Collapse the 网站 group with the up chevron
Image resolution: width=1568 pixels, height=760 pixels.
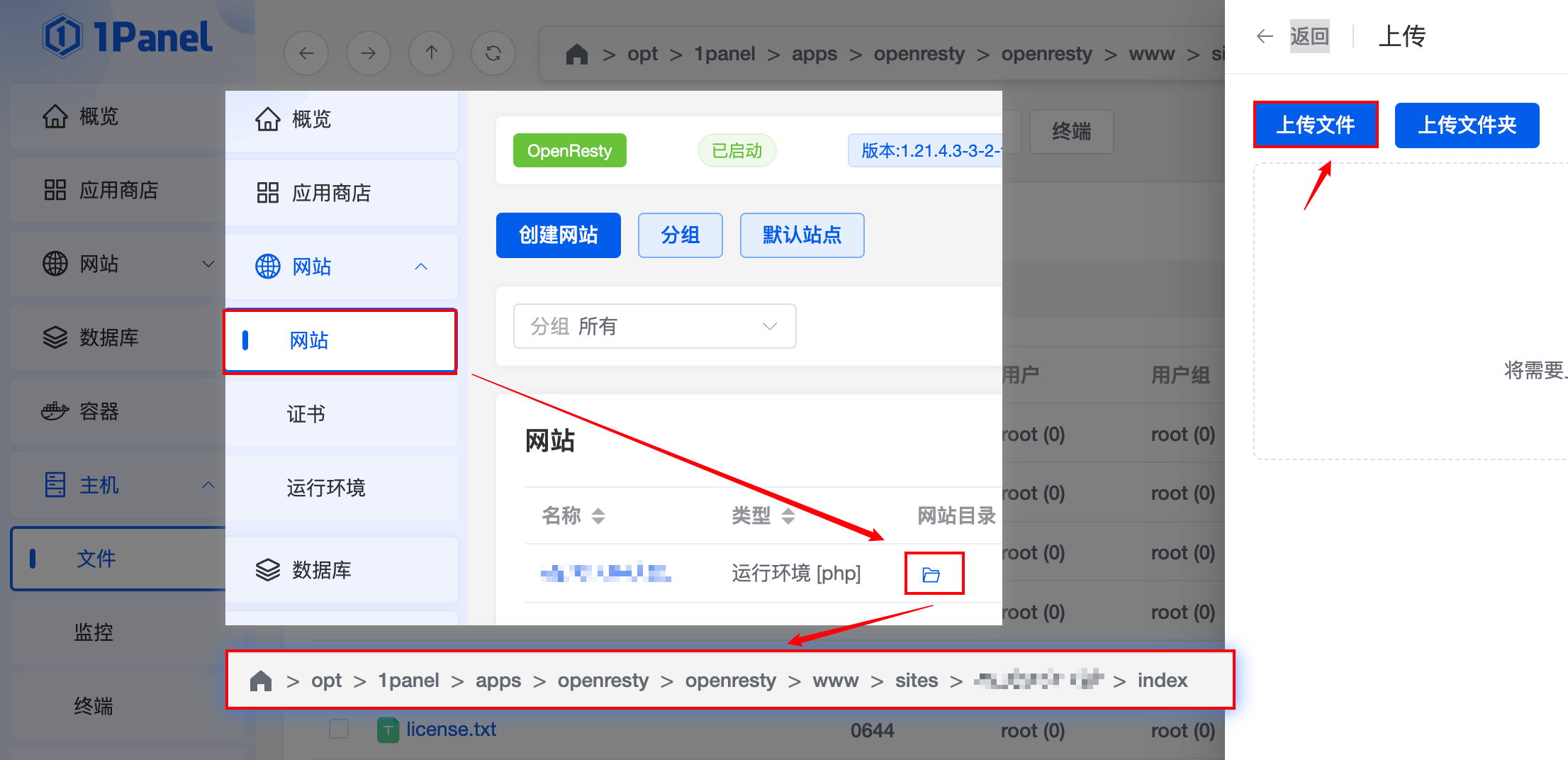click(x=421, y=267)
